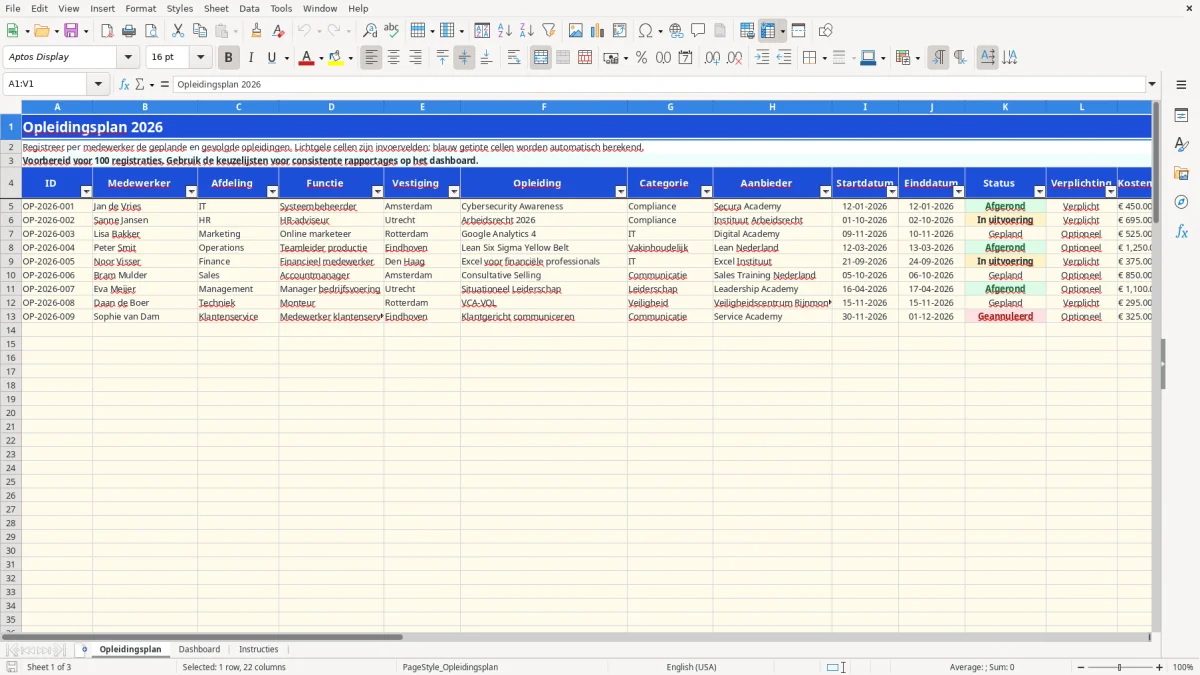The height and width of the screenshot is (675, 1200).
Task: Copy the selection
Action: (x=199, y=31)
